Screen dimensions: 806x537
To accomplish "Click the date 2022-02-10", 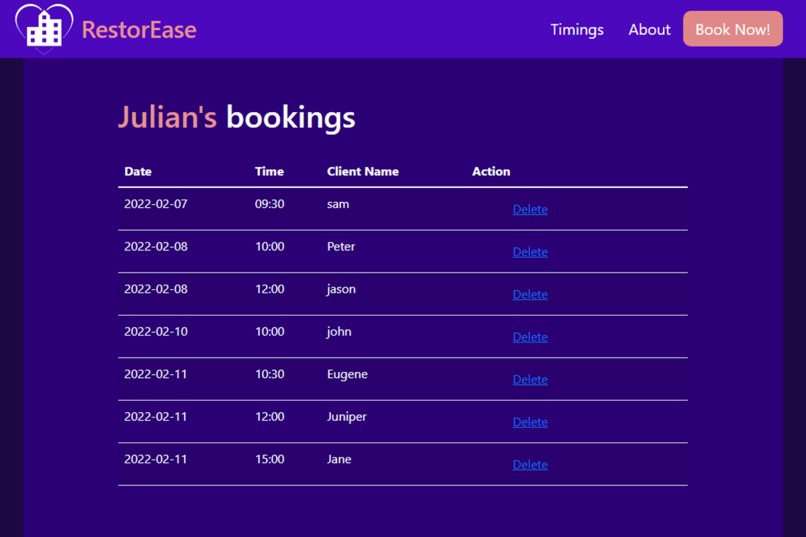I will point(156,332).
